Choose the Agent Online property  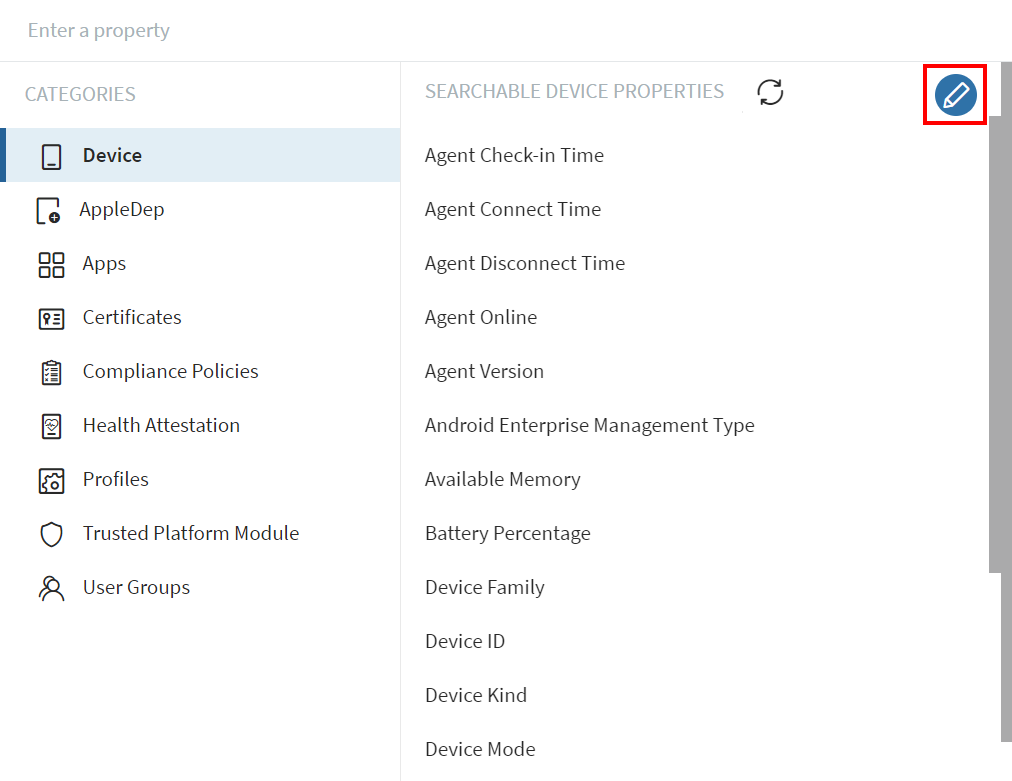click(x=481, y=317)
